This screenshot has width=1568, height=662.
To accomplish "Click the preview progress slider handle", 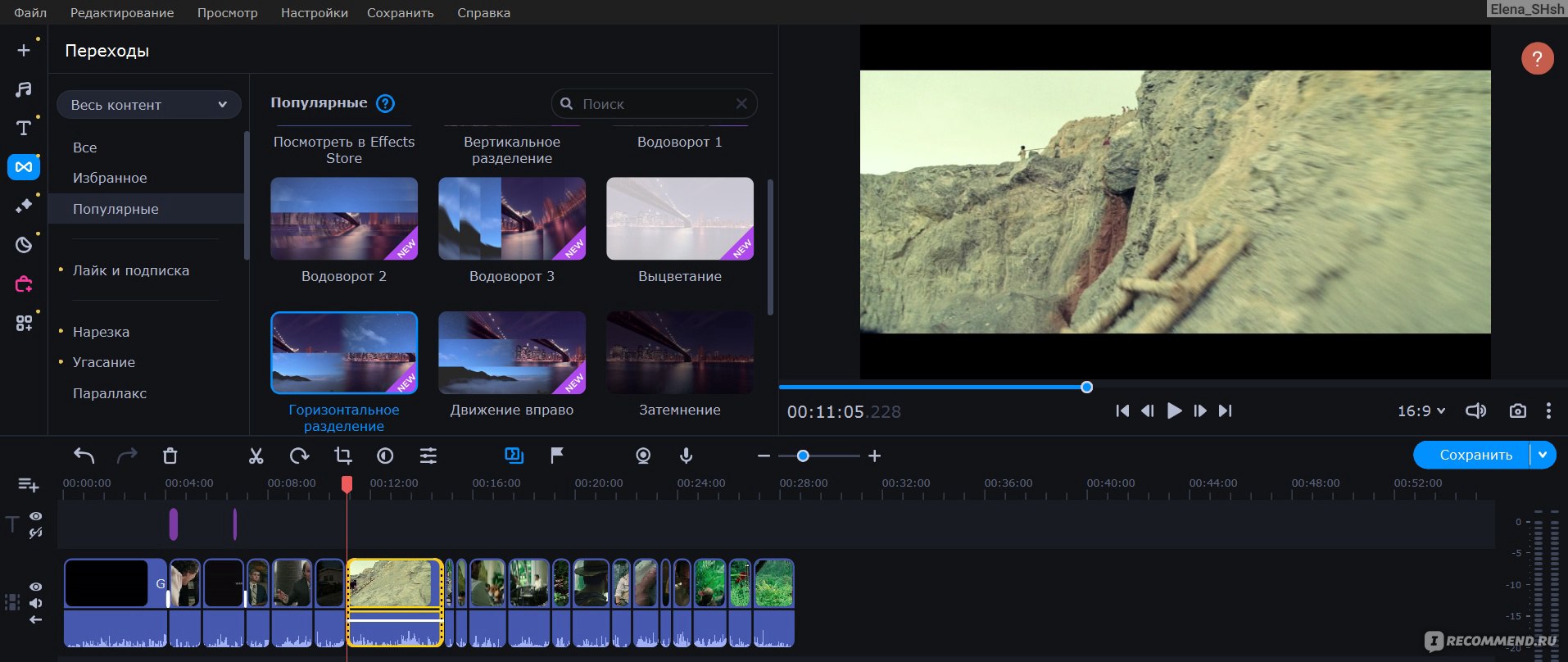I will [1086, 387].
